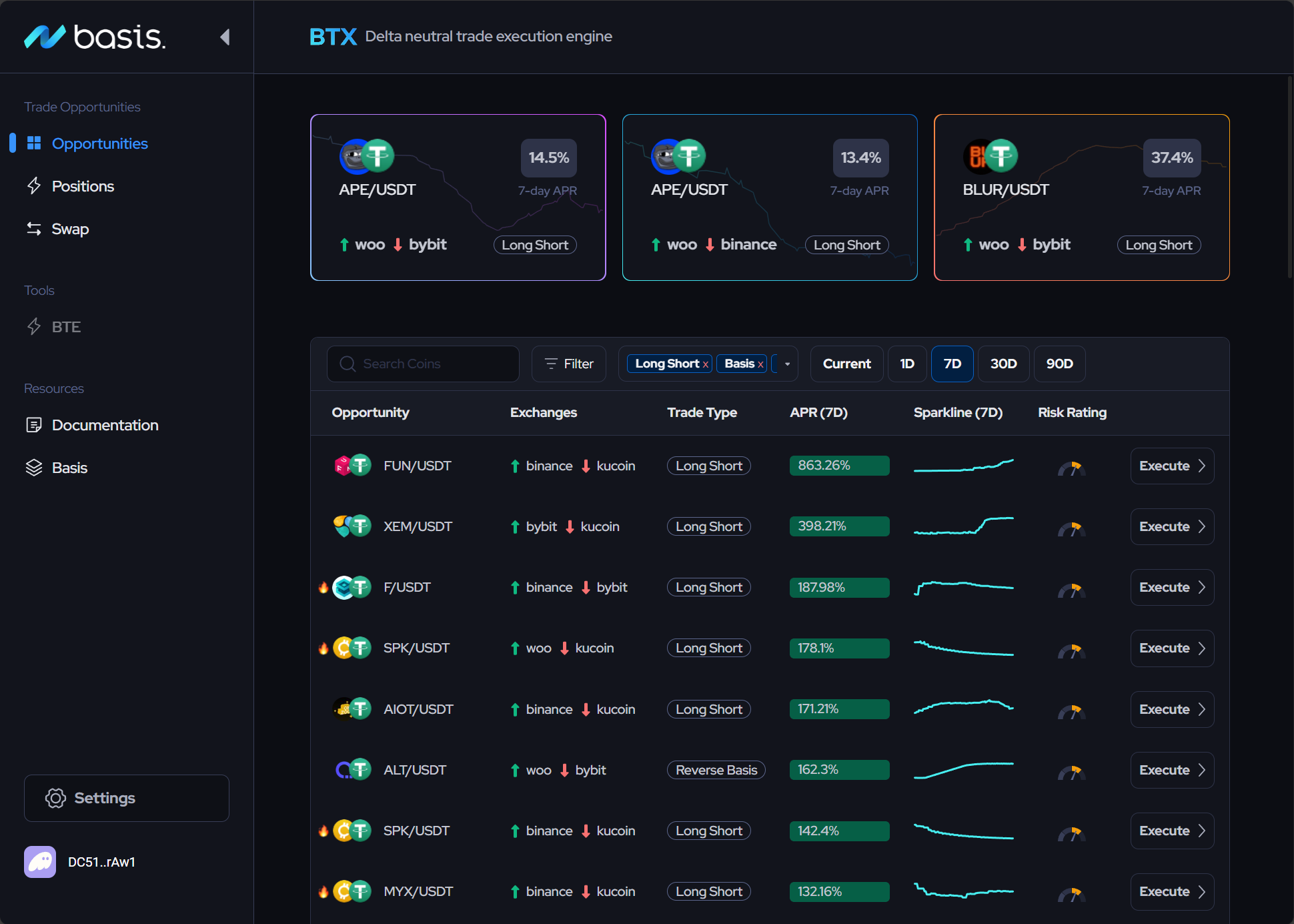Open the BTE tool
Screen dimensions: 1294x924
66,327
